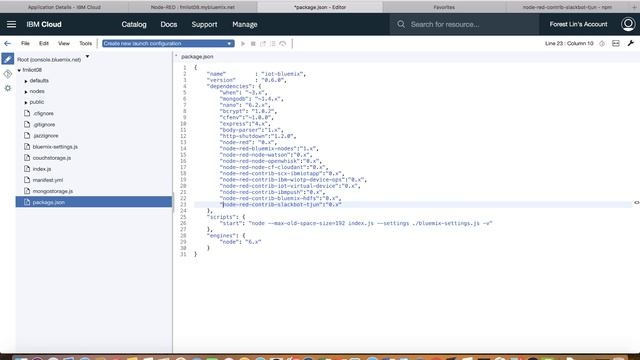This screenshot has width=640, height=360.
Task: Click the circular icon beside Line 23 status
Action: (602, 43)
